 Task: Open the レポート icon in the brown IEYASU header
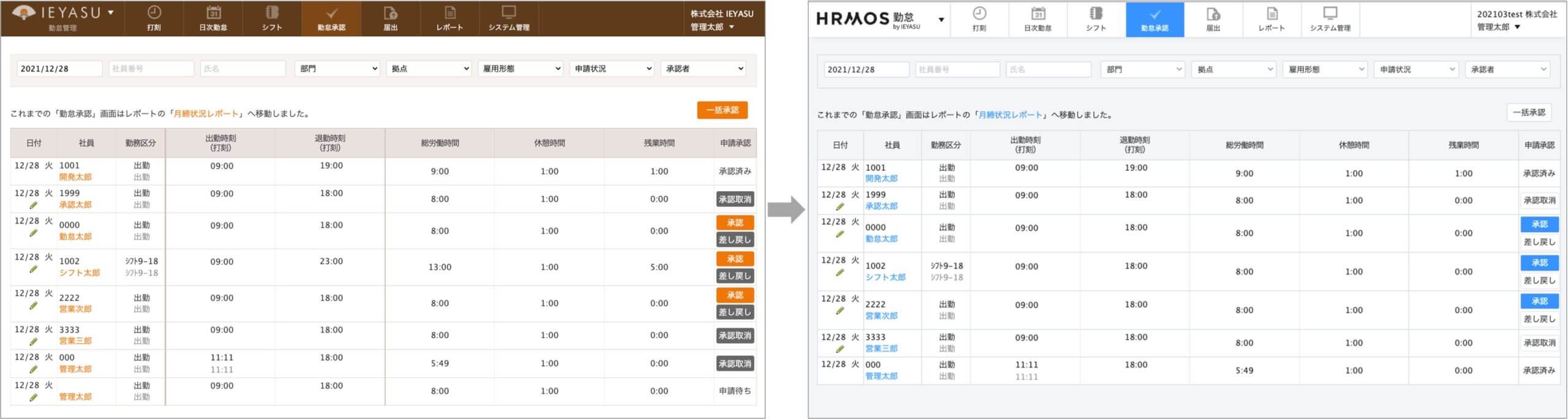point(450,13)
